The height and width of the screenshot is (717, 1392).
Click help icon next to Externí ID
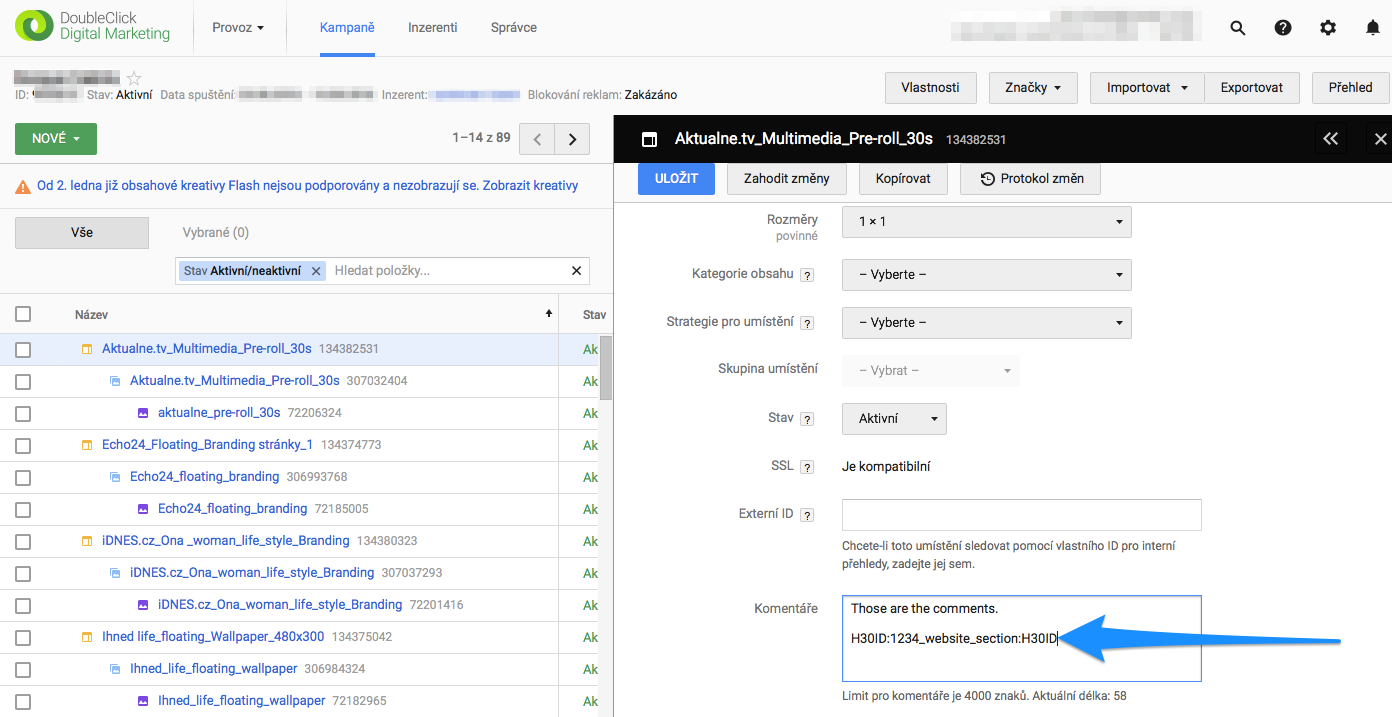point(807,515)
